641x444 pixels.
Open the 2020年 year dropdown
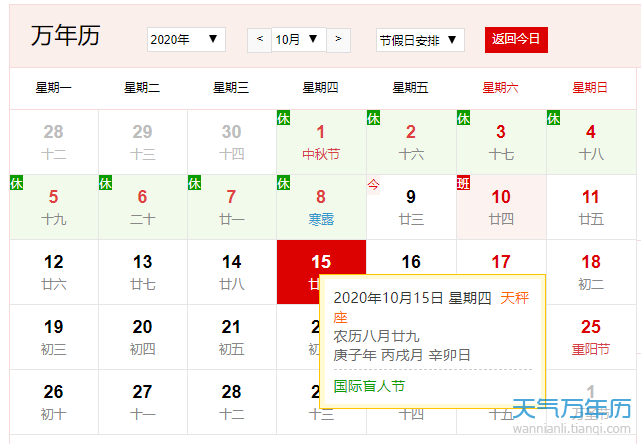click(186, 40)
